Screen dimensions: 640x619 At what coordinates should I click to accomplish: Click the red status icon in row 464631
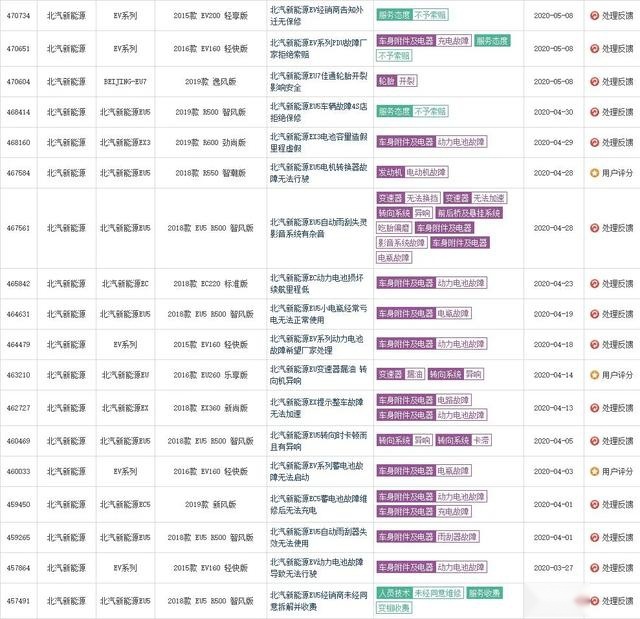coord(594,314)
